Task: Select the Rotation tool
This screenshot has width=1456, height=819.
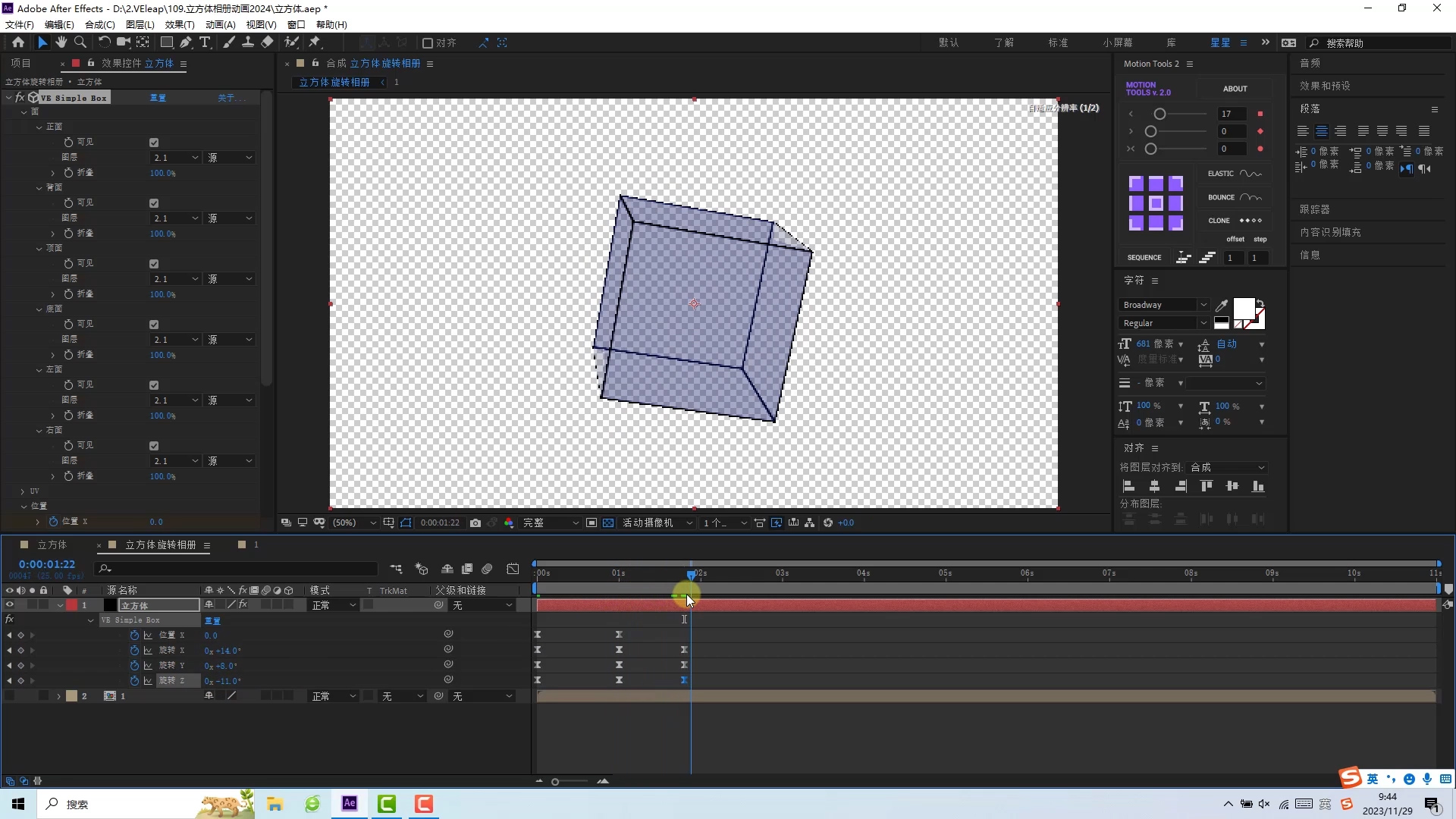Action: point(103,42)
